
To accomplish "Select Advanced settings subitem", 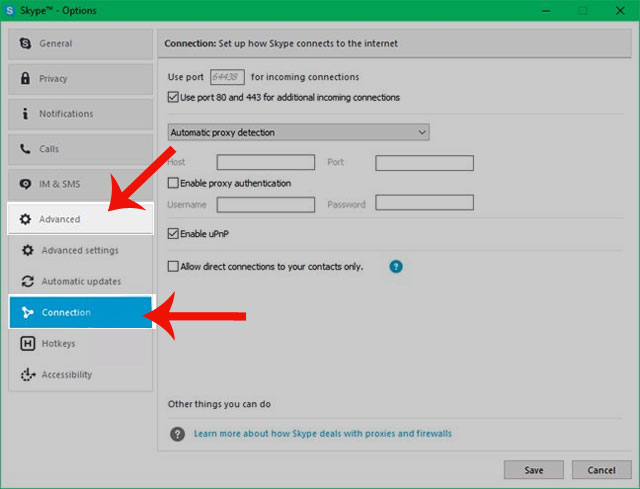I will [x=80, y=250].
